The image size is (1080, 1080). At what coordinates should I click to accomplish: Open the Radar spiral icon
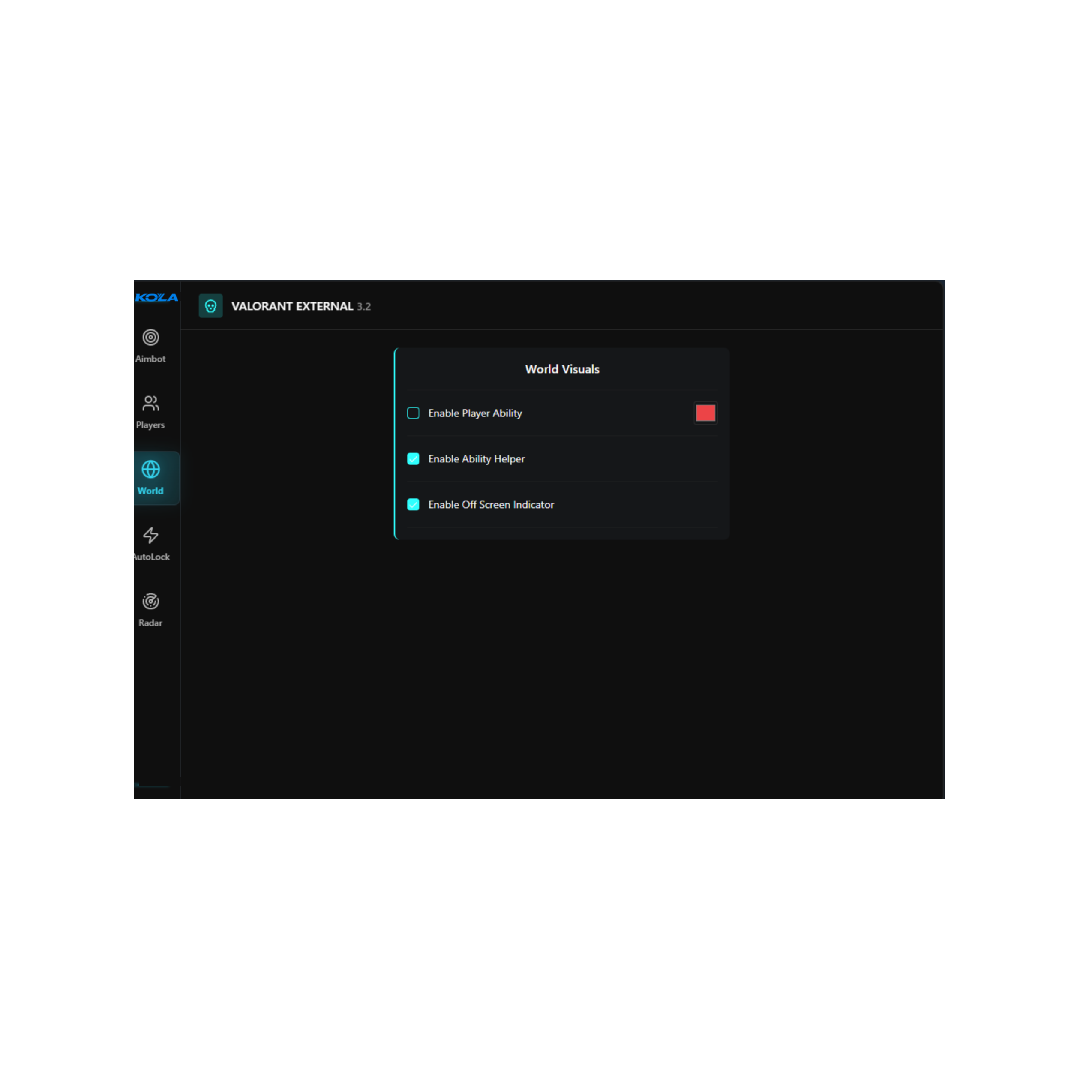pyautogui.click(x=151, y=600)
